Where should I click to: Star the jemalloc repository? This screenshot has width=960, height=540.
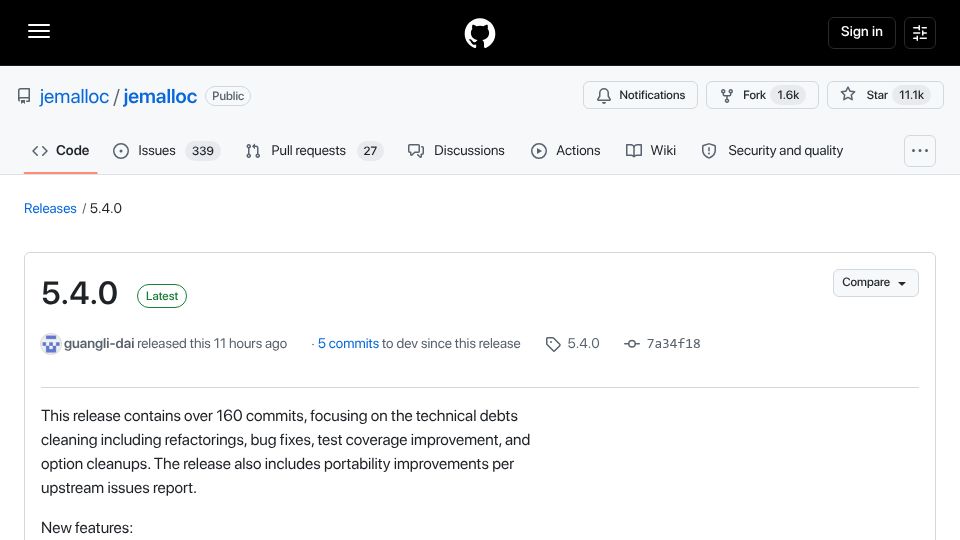(885, 95)
